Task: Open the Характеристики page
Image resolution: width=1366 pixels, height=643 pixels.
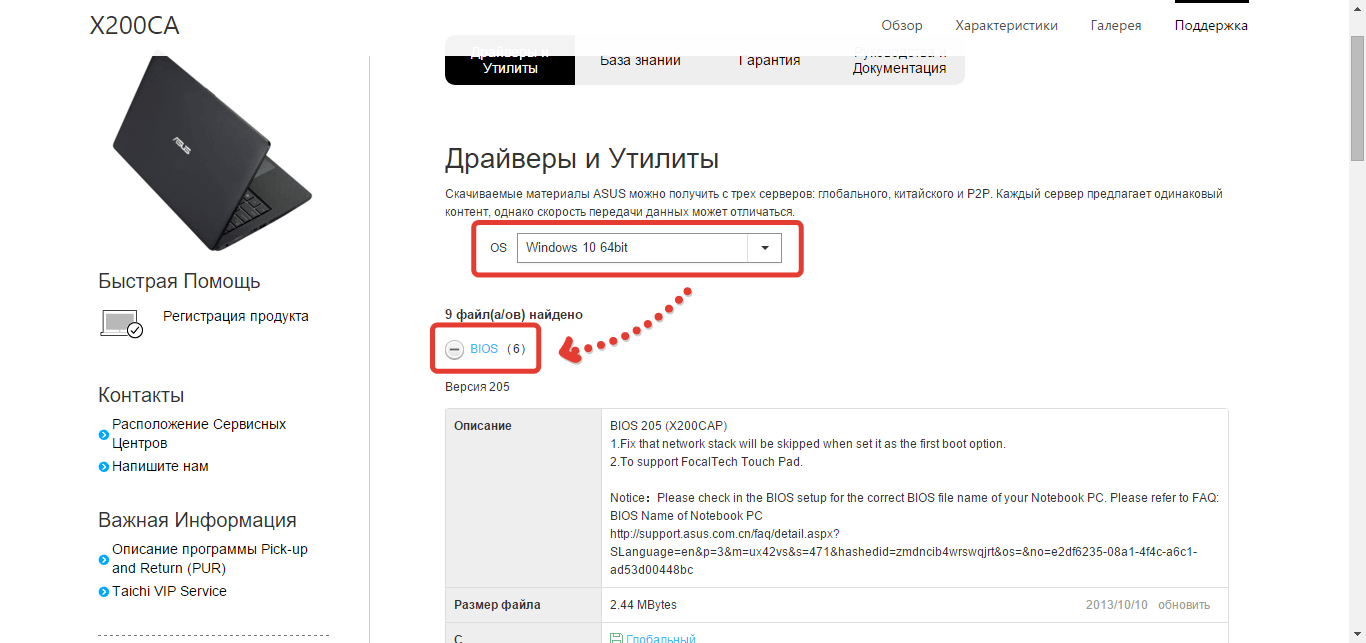Action: point(1006,26)
